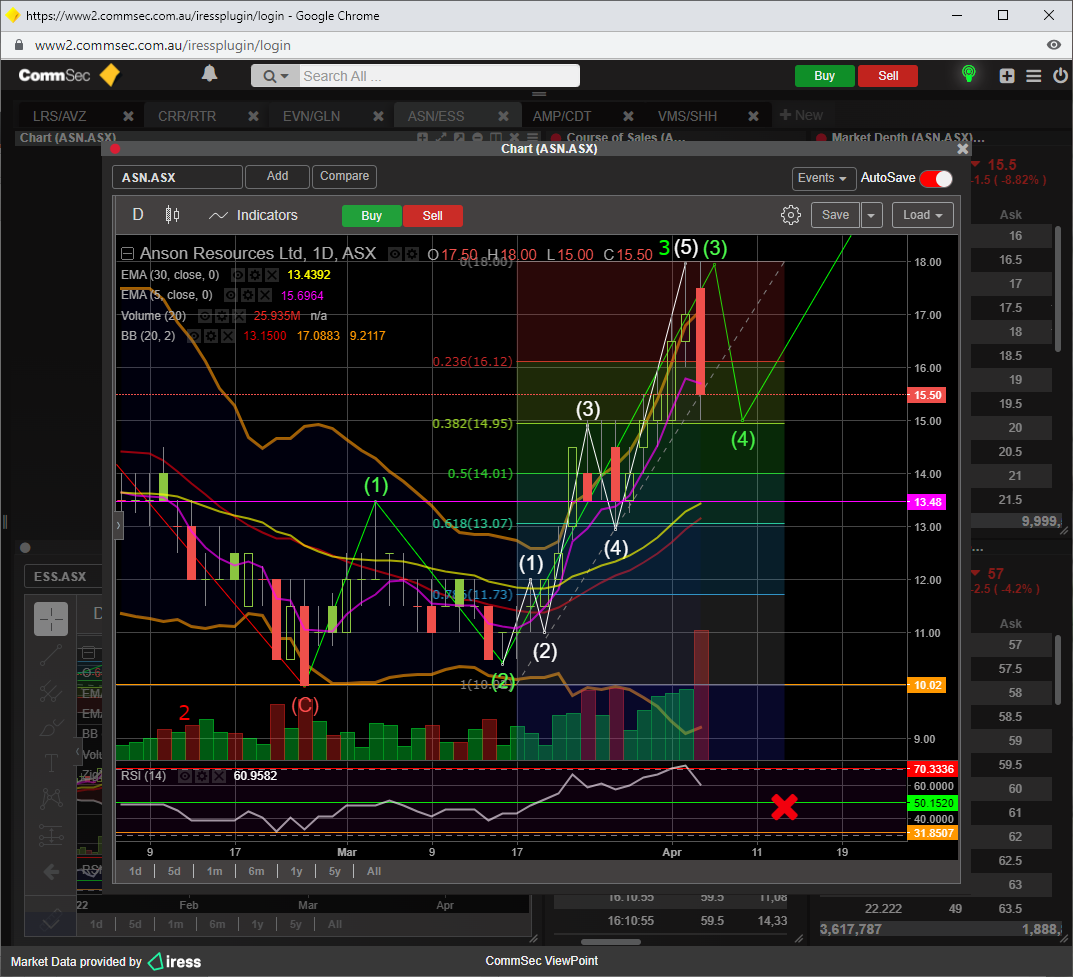This screenshot has width=1073, height=977.
Task: Switch to the CRR/RTR tab
Action: point(187,116)
